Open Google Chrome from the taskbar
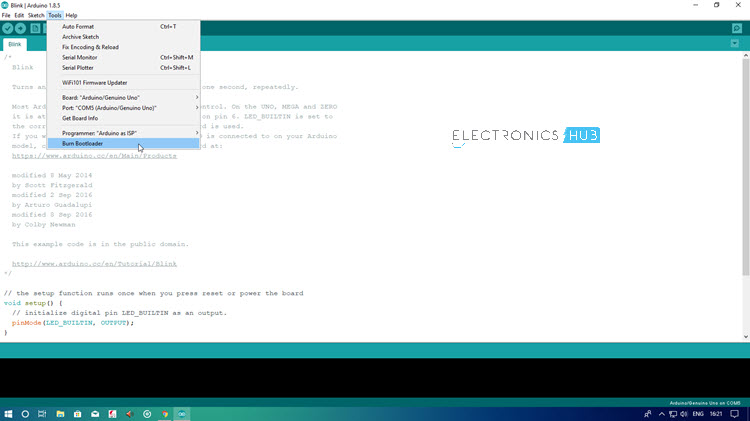Screen dimensions: 750x421 [x=165, y=414]
